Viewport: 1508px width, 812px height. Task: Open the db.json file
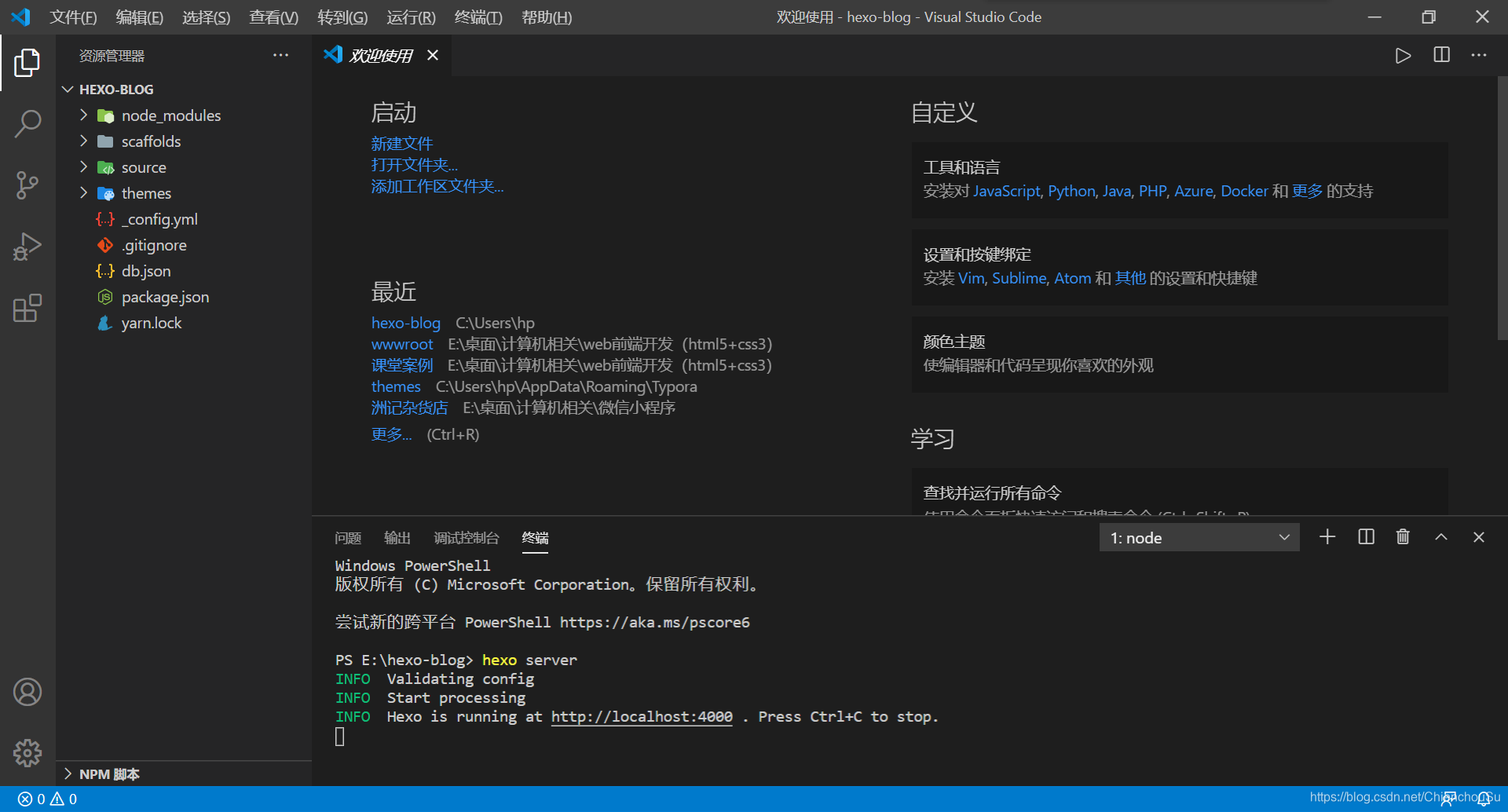[146, 271]
